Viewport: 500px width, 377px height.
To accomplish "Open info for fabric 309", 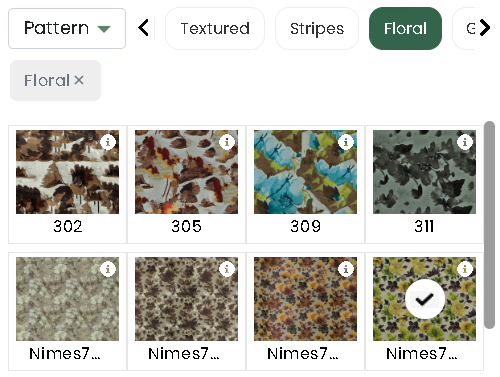I will coord(346,142).
